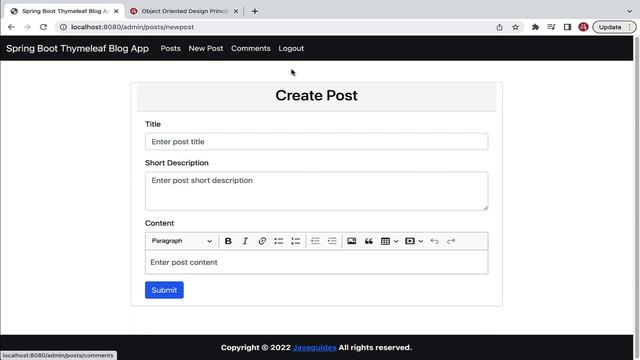The width and height of the screenshot is (640, 360).
Task: Go back to the previous page
Action: 11,27
